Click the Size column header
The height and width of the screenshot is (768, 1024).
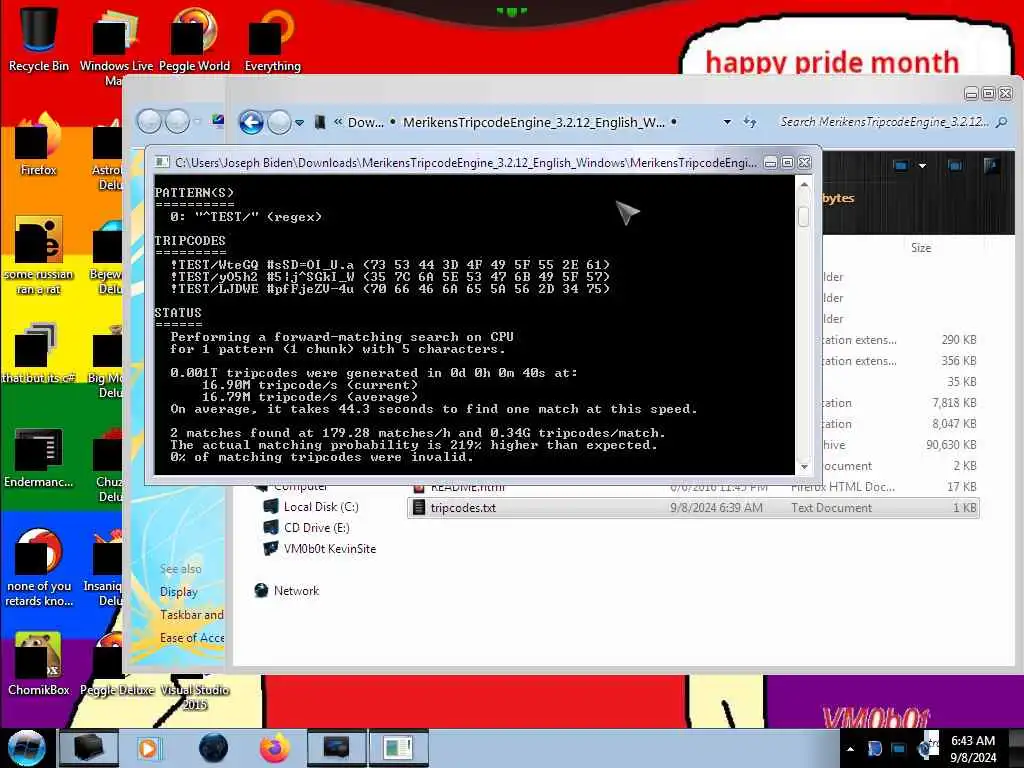[x=921, y=248]
